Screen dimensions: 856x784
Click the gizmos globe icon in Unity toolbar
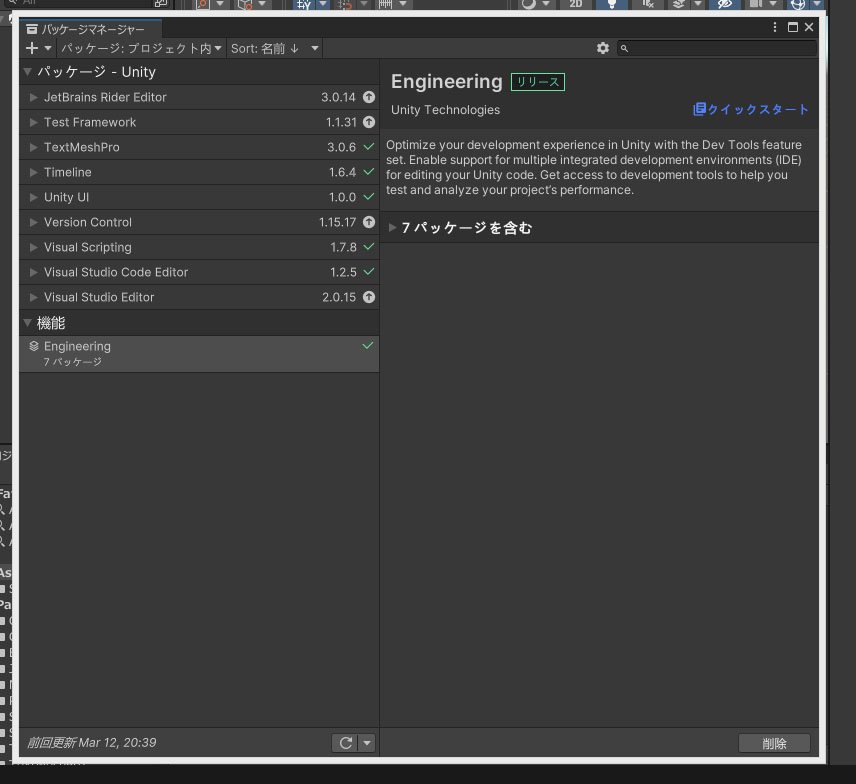(798, 4)
